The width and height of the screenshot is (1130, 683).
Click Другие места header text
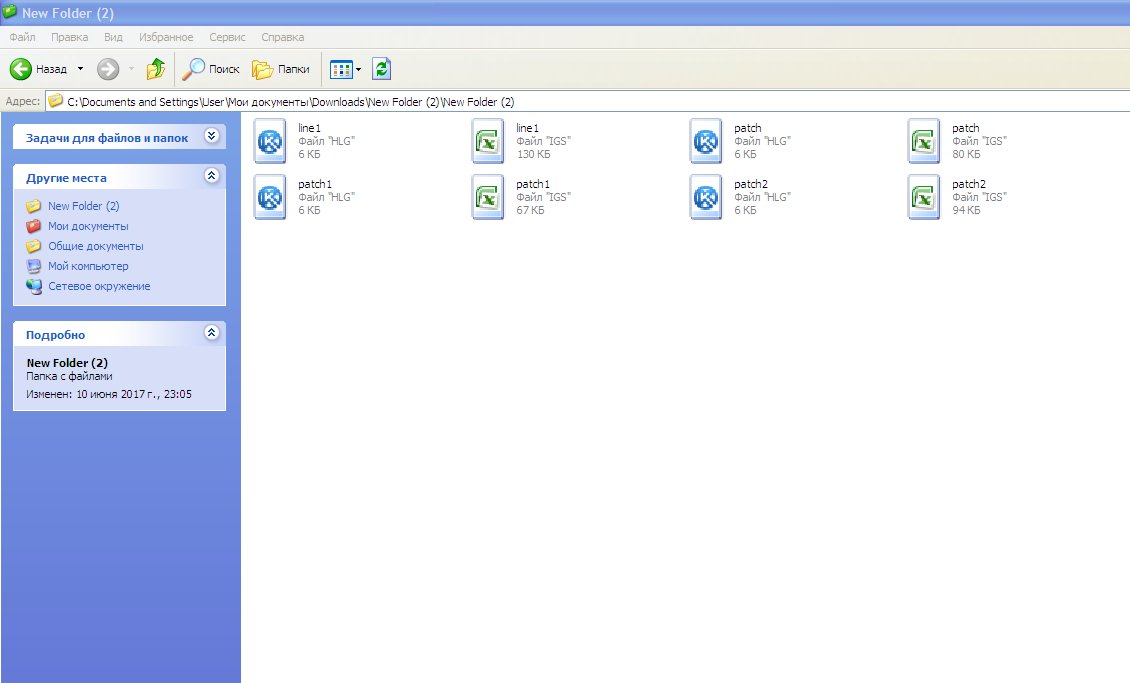pyautogui.click(x=66, y=178)
